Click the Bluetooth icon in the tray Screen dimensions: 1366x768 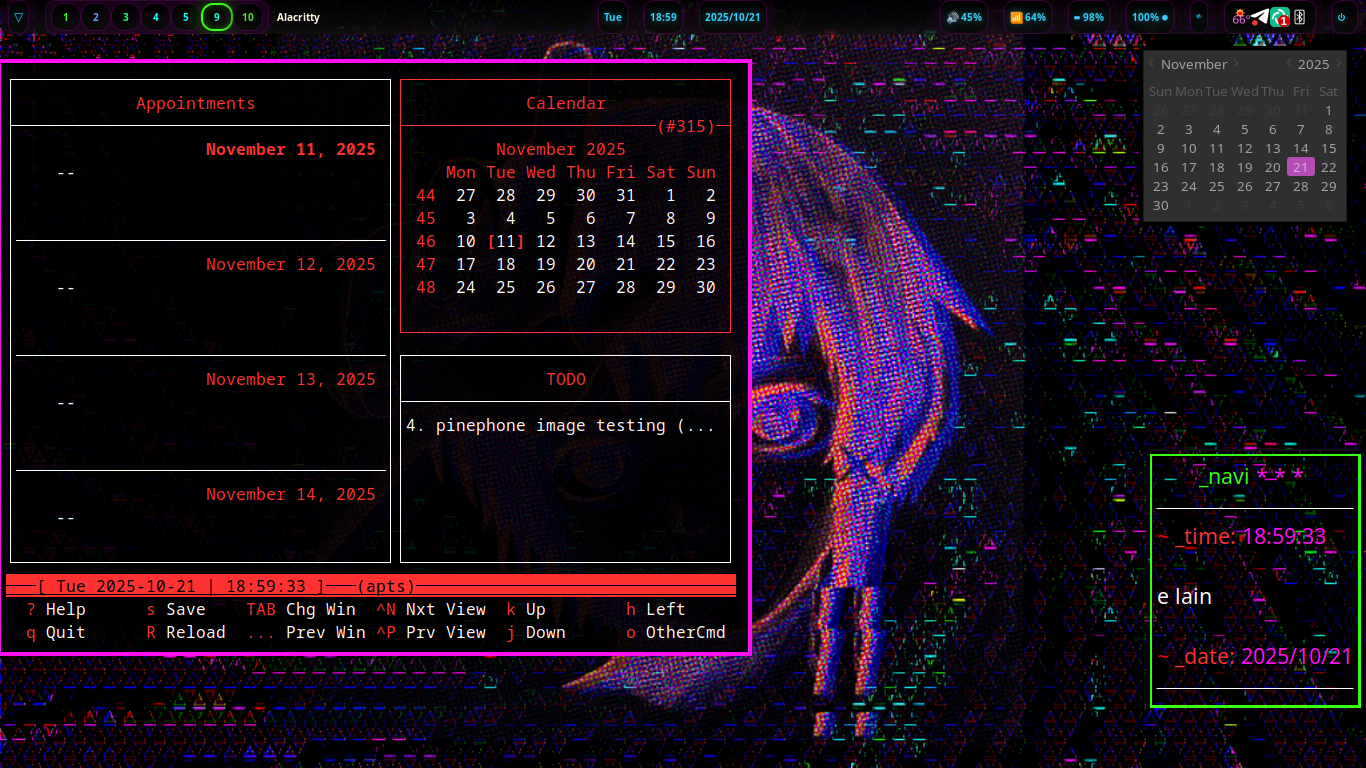(1300, 17)
